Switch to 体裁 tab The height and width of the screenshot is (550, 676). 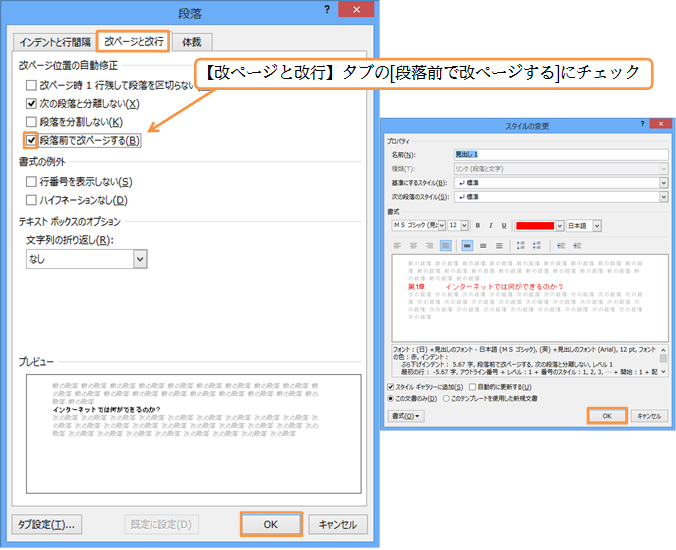click(x=192, y=42)
